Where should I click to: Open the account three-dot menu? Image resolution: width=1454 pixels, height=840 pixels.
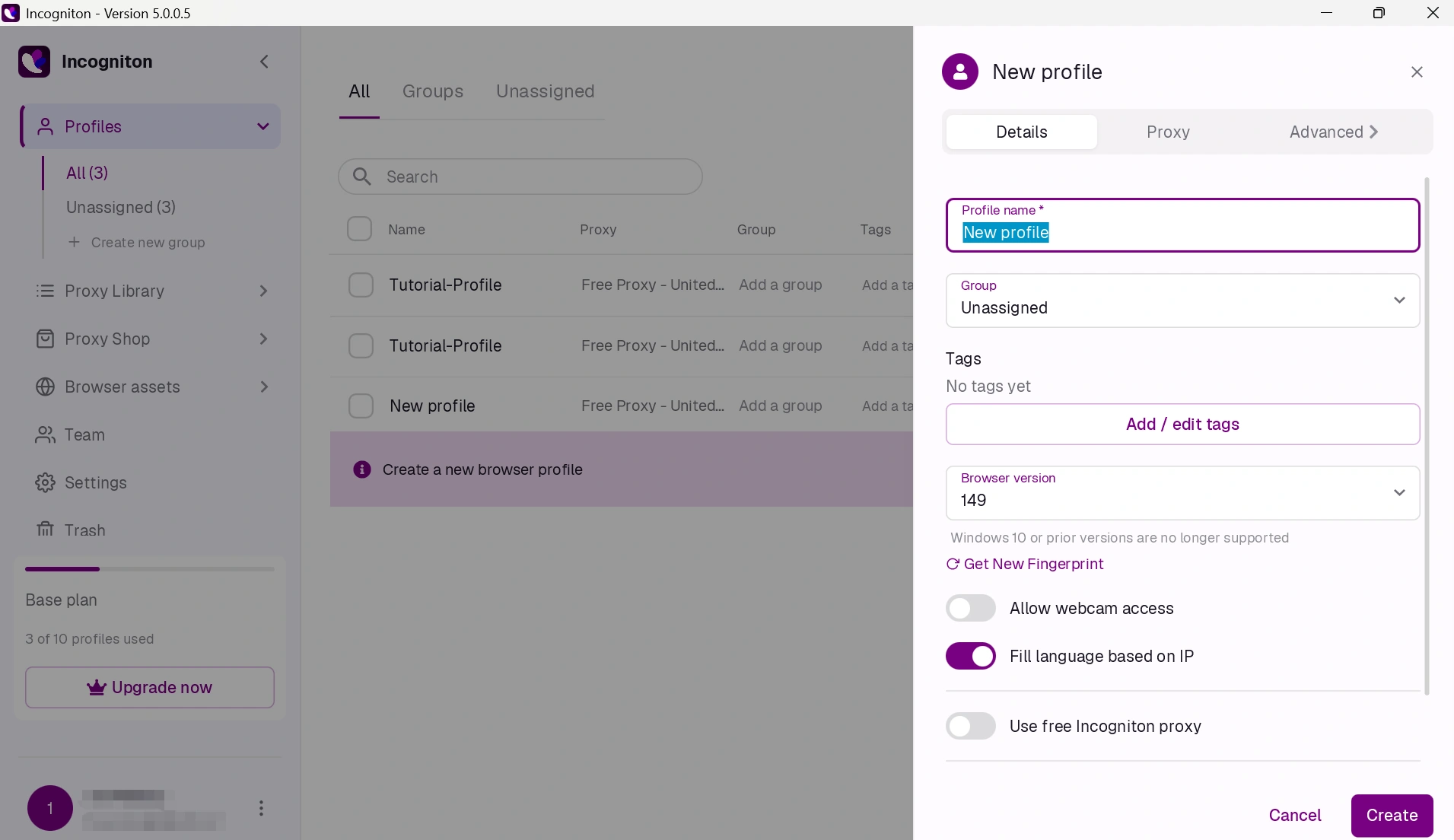point(261,808)
